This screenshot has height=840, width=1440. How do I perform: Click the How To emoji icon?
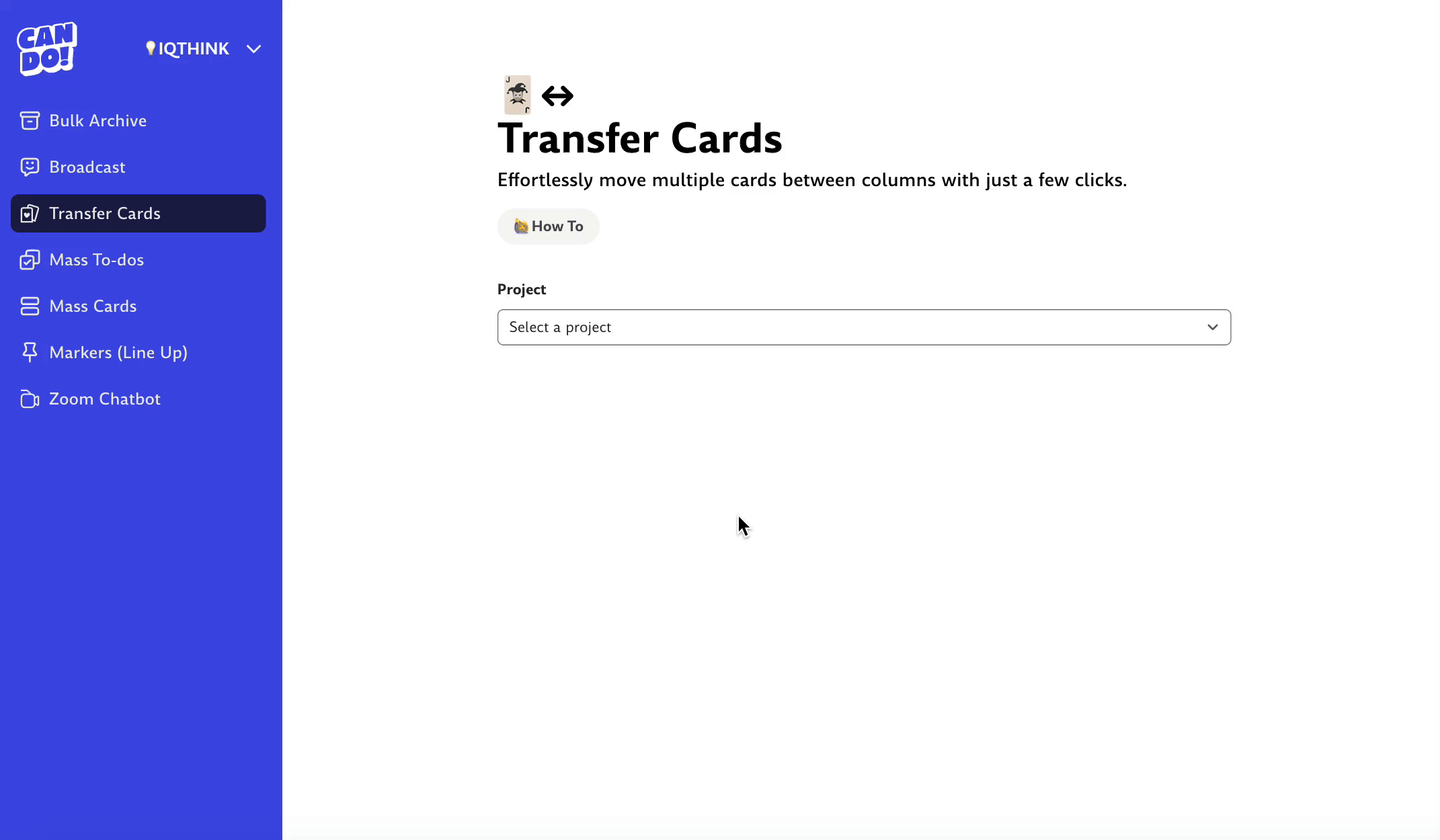coord(520,226)
